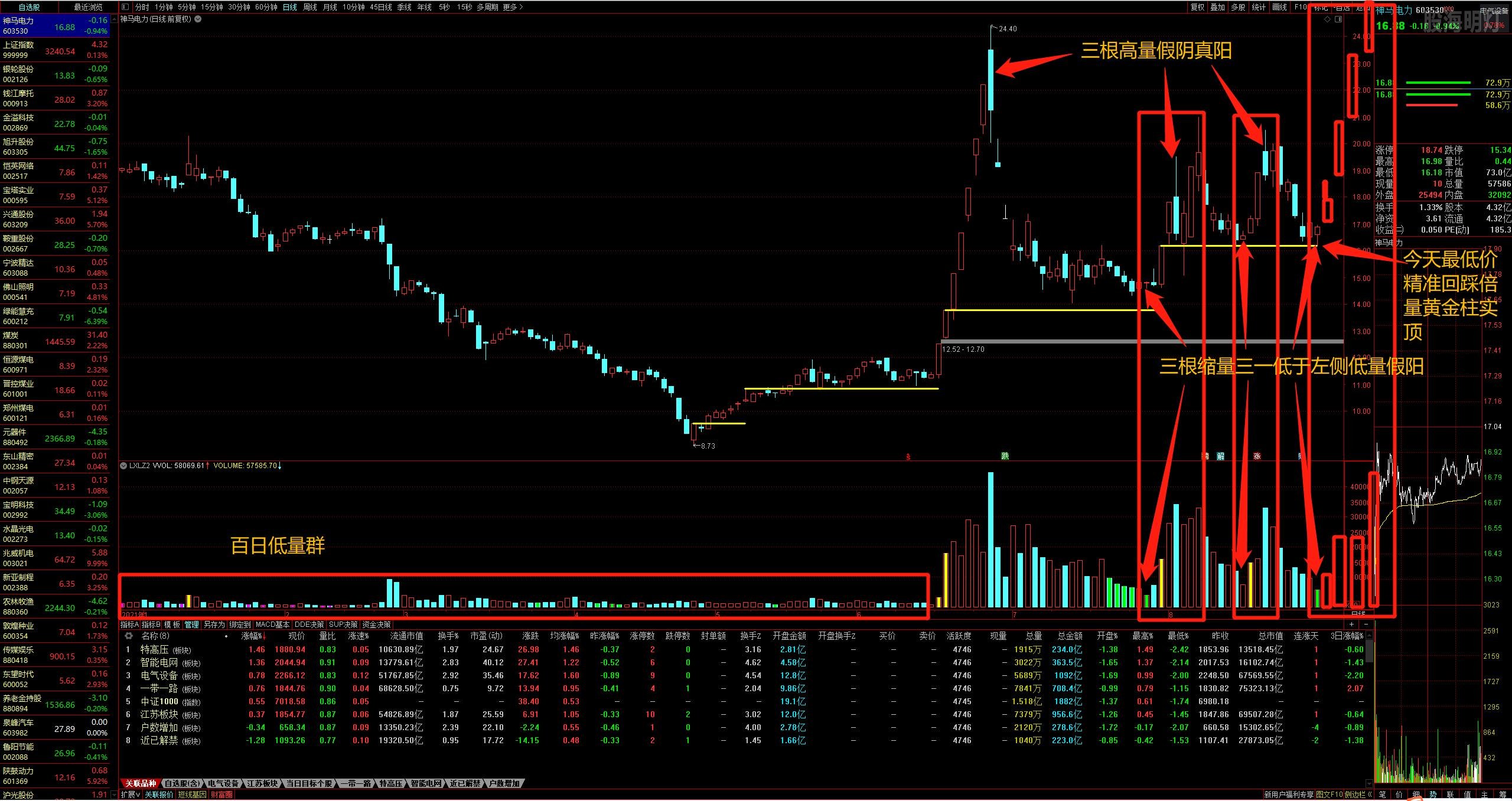Open the 多周期 view
Viewport: 1512px width, 801px height.
point(488,7)
